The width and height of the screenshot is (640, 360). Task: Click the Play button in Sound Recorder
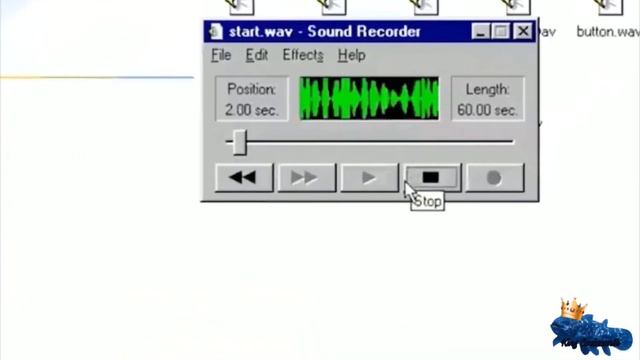click(x=369, y=178)
